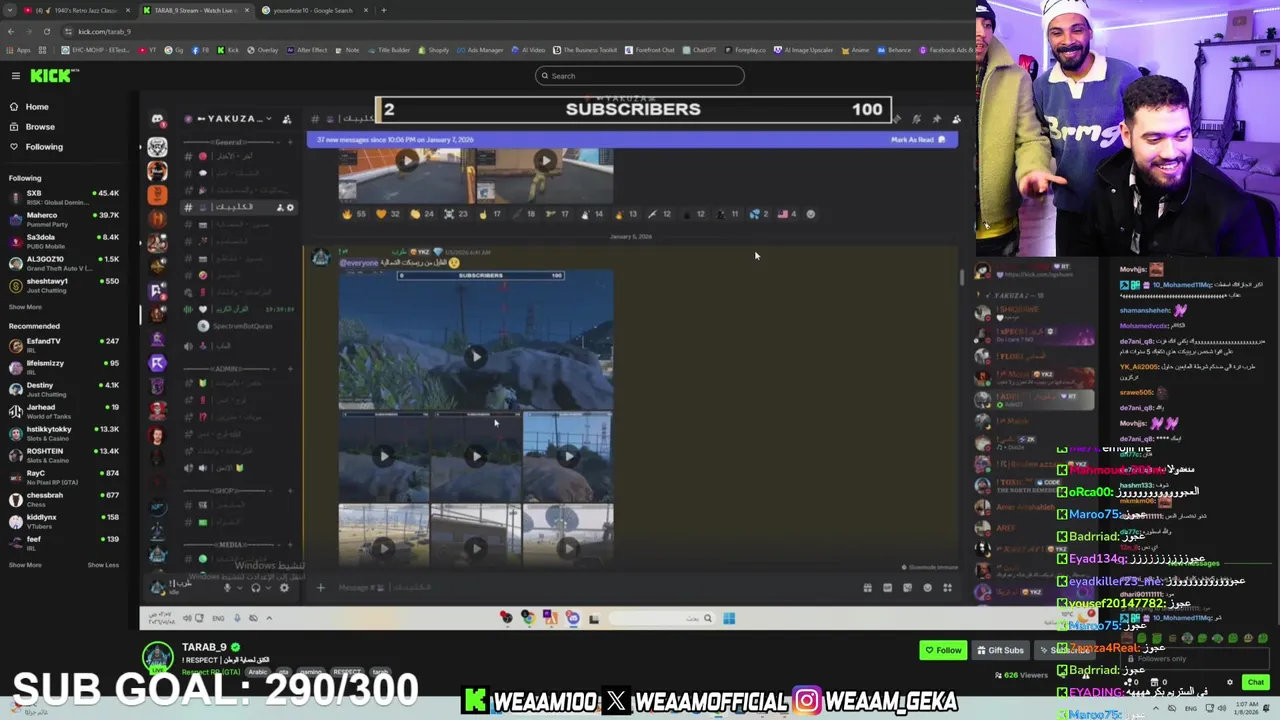Screen dimensions: 1280x720
Task: Open Discord direct messages home icon
Action: point(157,119)
